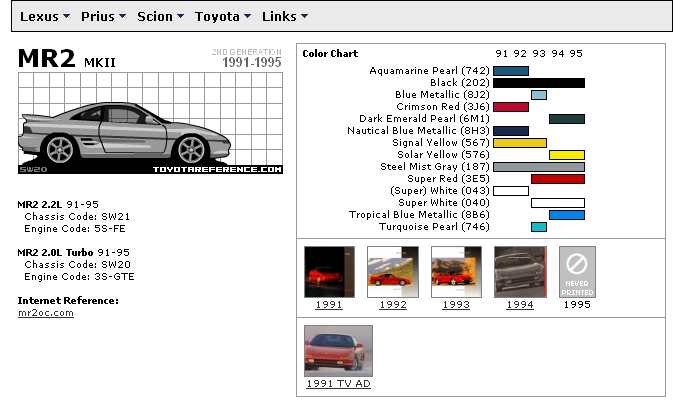Select the Crimson Red (3J6) swatch
The height and width of the screenshot is (408, 677).
click(x=511, y=107)
